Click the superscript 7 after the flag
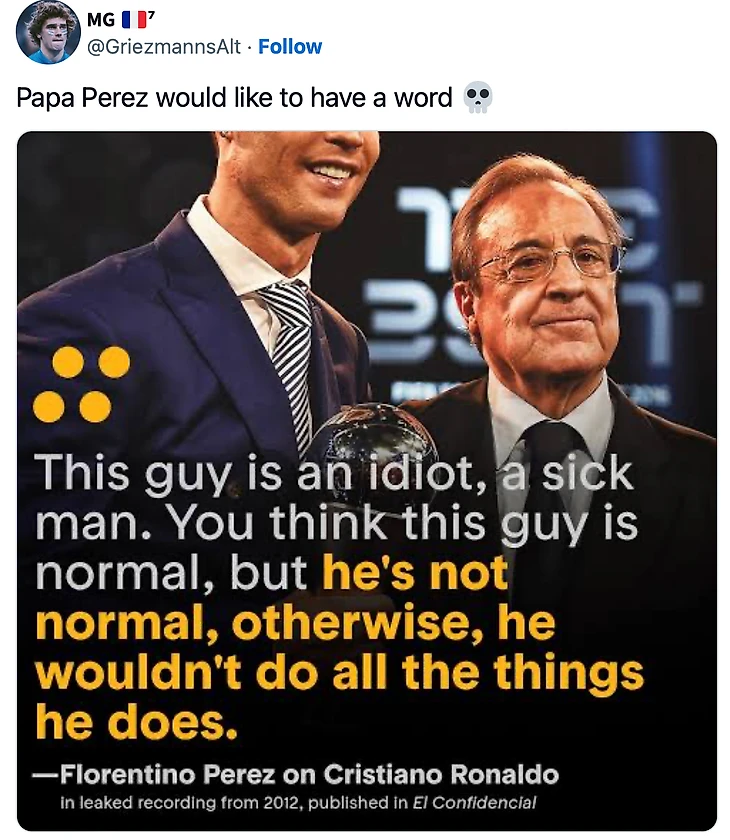Image resolution: width=730 pixels, height=840 pixels. coord(151,13)
